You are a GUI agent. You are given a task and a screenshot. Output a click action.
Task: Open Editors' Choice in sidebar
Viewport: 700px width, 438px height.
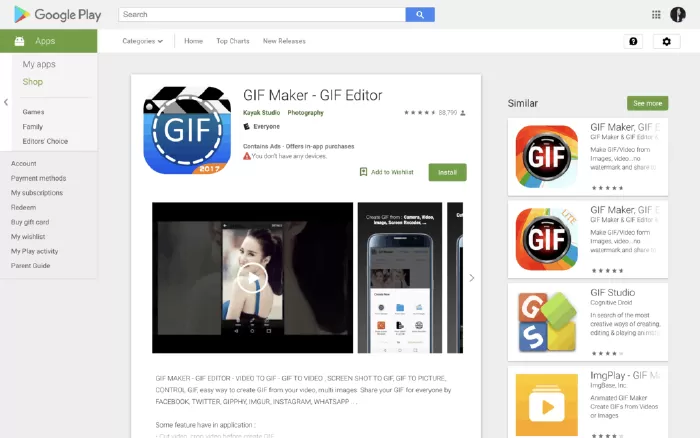pos(45,141)
